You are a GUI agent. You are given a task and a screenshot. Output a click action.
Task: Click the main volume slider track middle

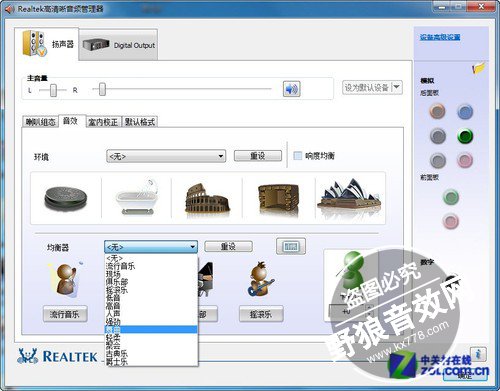pyautogui.click(x=182, y=89)
